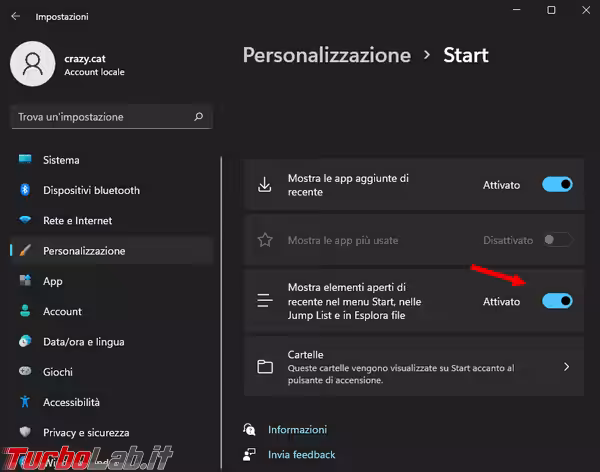Turn off 'Mostra elementi aperti di recente' toggle

(557, 301)
